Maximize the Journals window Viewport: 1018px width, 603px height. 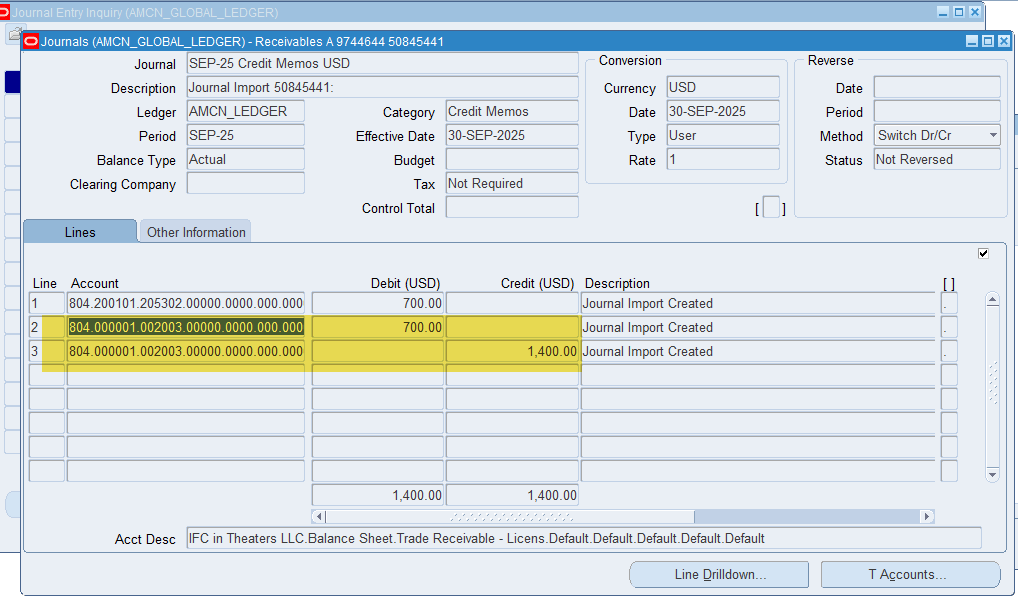tap(987, 42)
